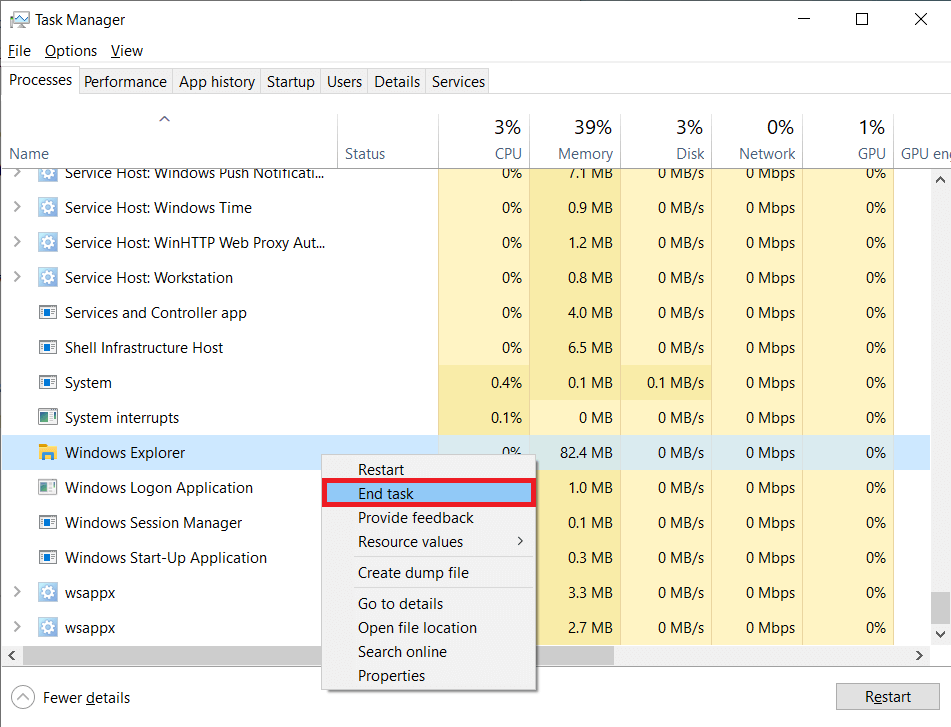Image resolution: width=951 pixels, height=727 pixels.
Task: Click the Task Manager icon in the title bar
Action: (x=20, y=19)
